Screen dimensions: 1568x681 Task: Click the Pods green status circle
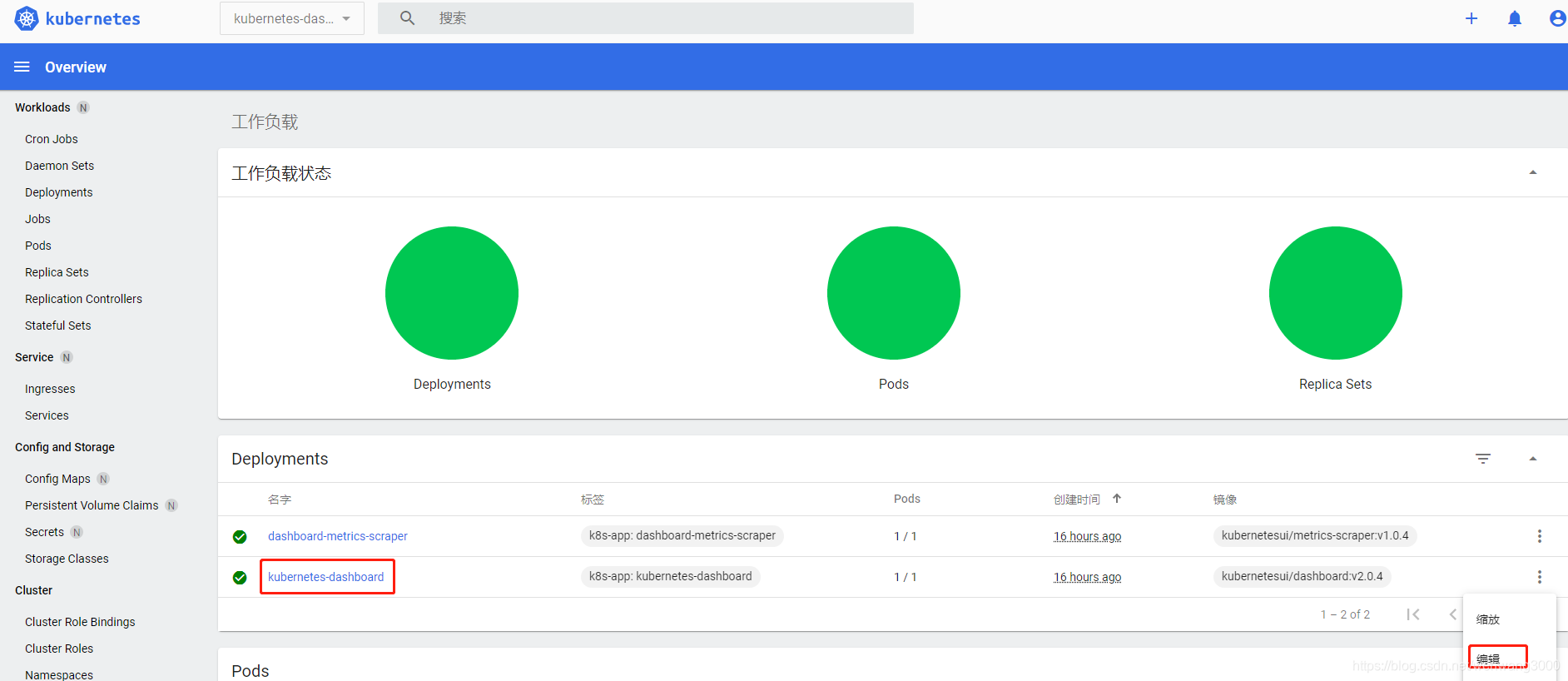tap(894, 293)
